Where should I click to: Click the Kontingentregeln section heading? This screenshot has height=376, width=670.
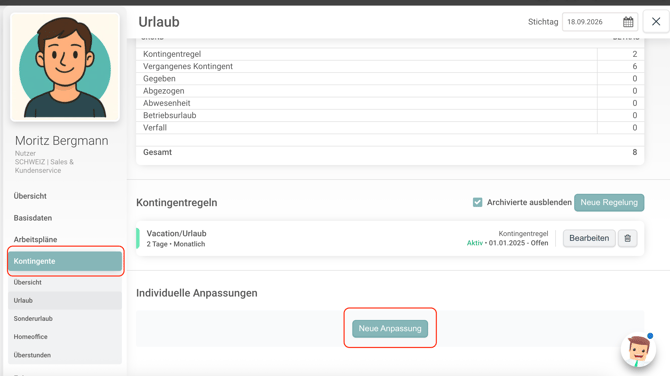176,203
